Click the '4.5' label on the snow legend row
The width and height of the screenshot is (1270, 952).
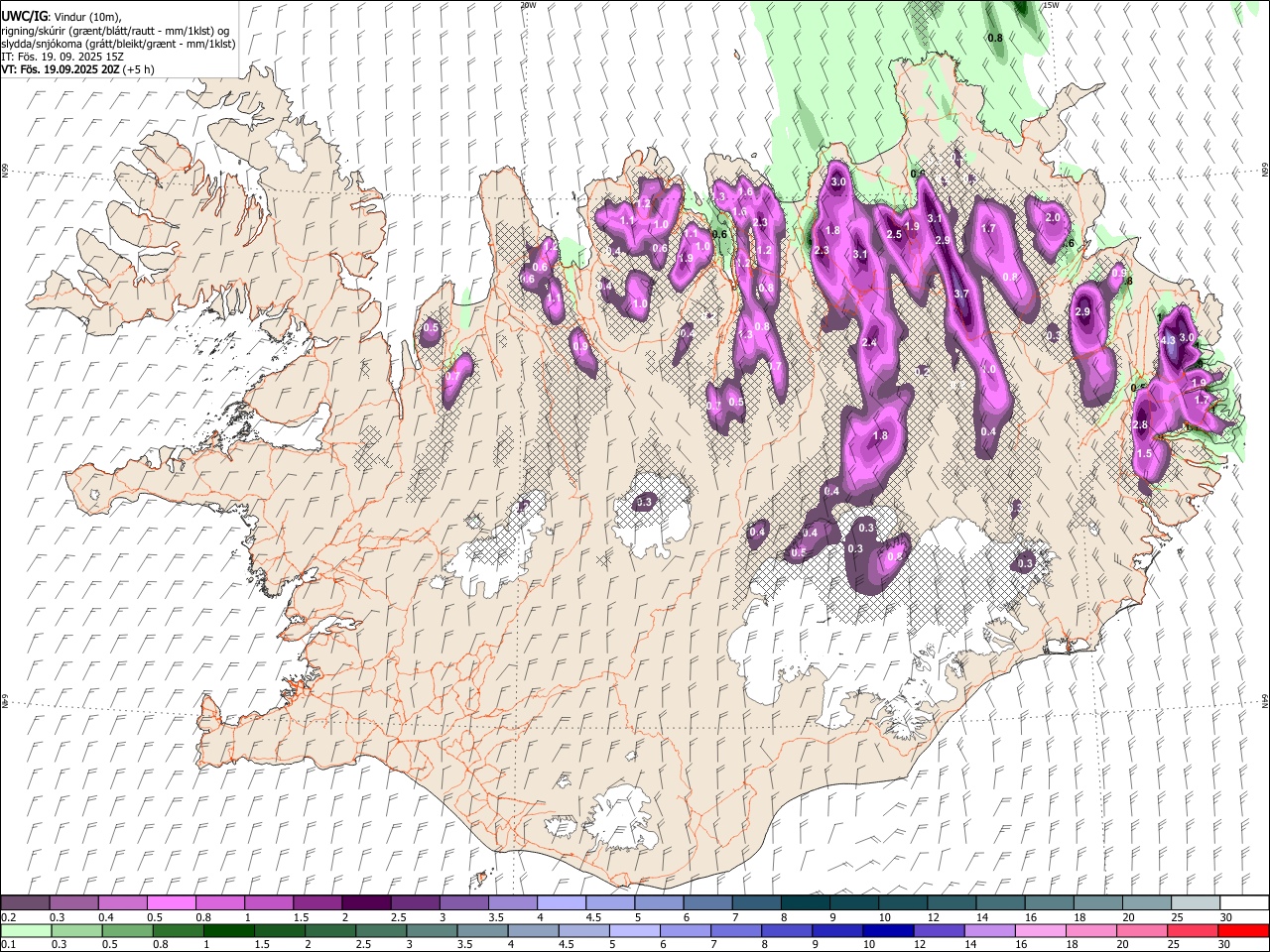click(x=593, y=917)
